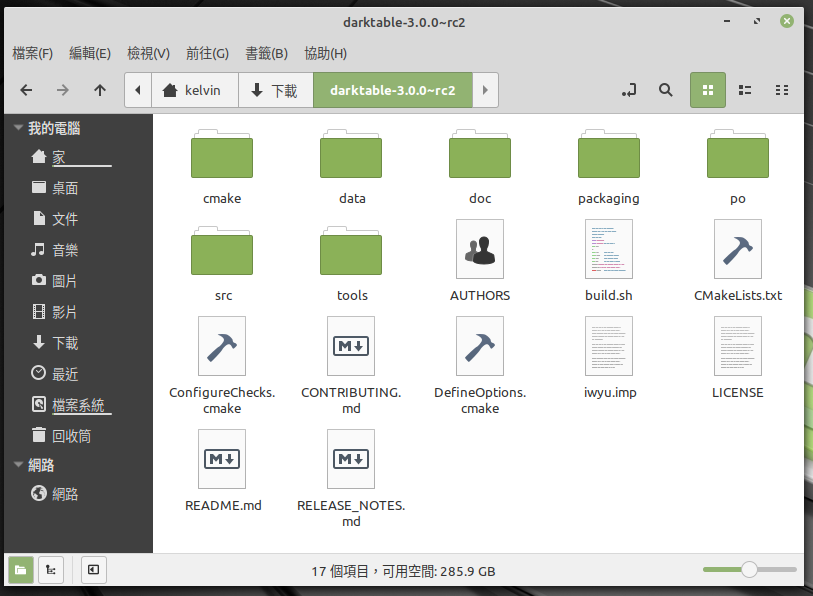The height and width of the screenshot is (596, 813).
Task: Open the 檔案 menu
Action: coord(32,53)
